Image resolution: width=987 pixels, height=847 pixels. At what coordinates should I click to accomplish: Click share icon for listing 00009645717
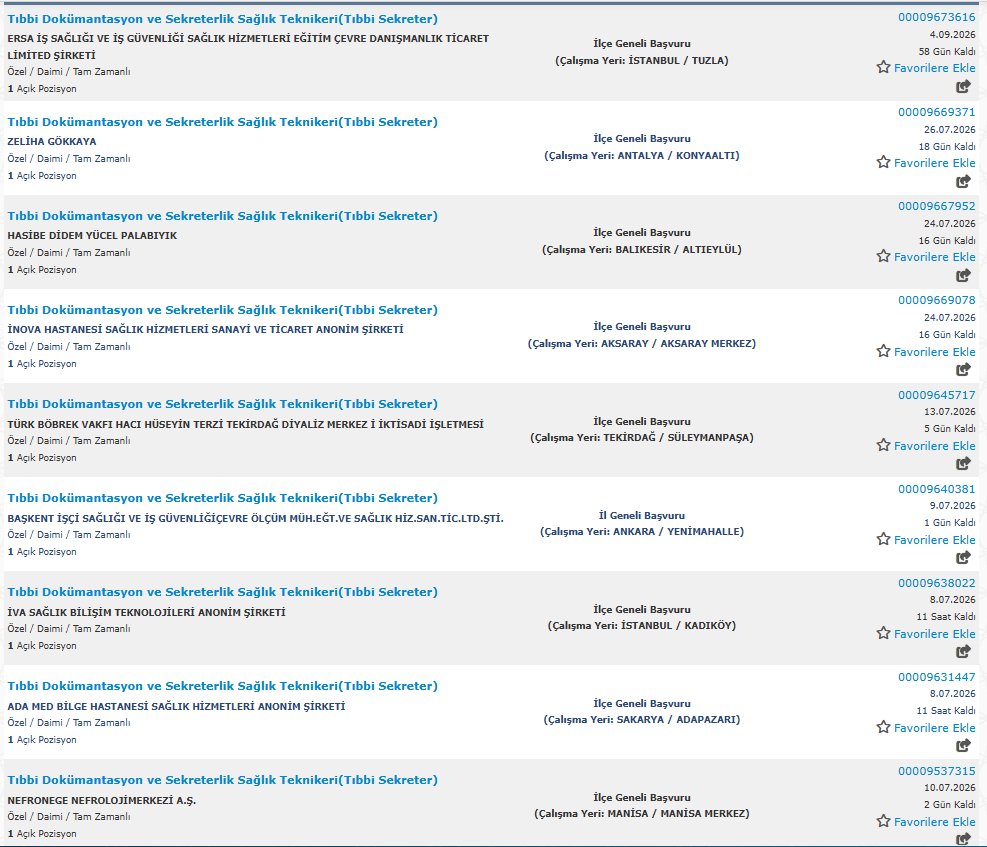pyautogui.click(x=963, y=464)
